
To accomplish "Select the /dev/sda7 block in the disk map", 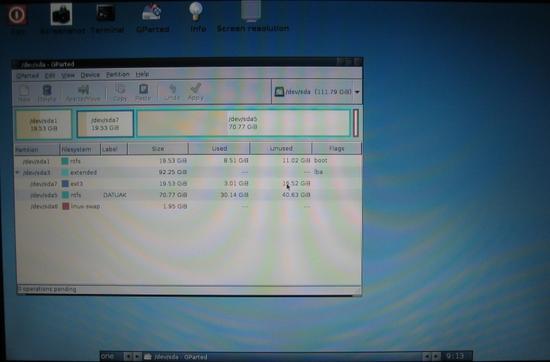I will (x=105, y=124).
